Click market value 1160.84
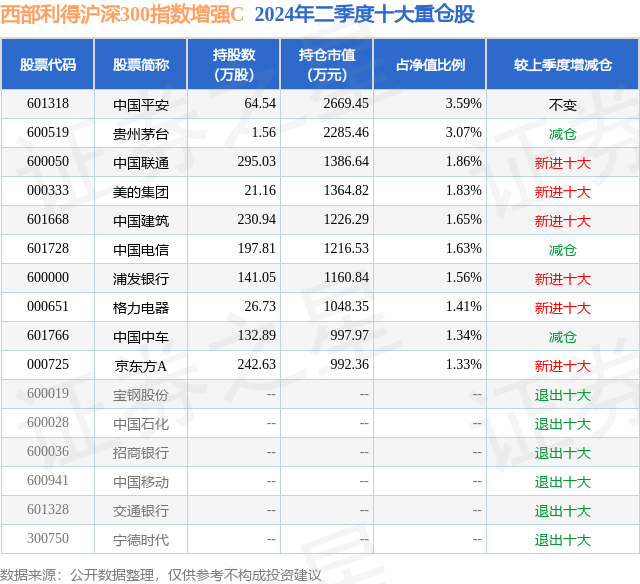640x584 pixels. (346, 278)
